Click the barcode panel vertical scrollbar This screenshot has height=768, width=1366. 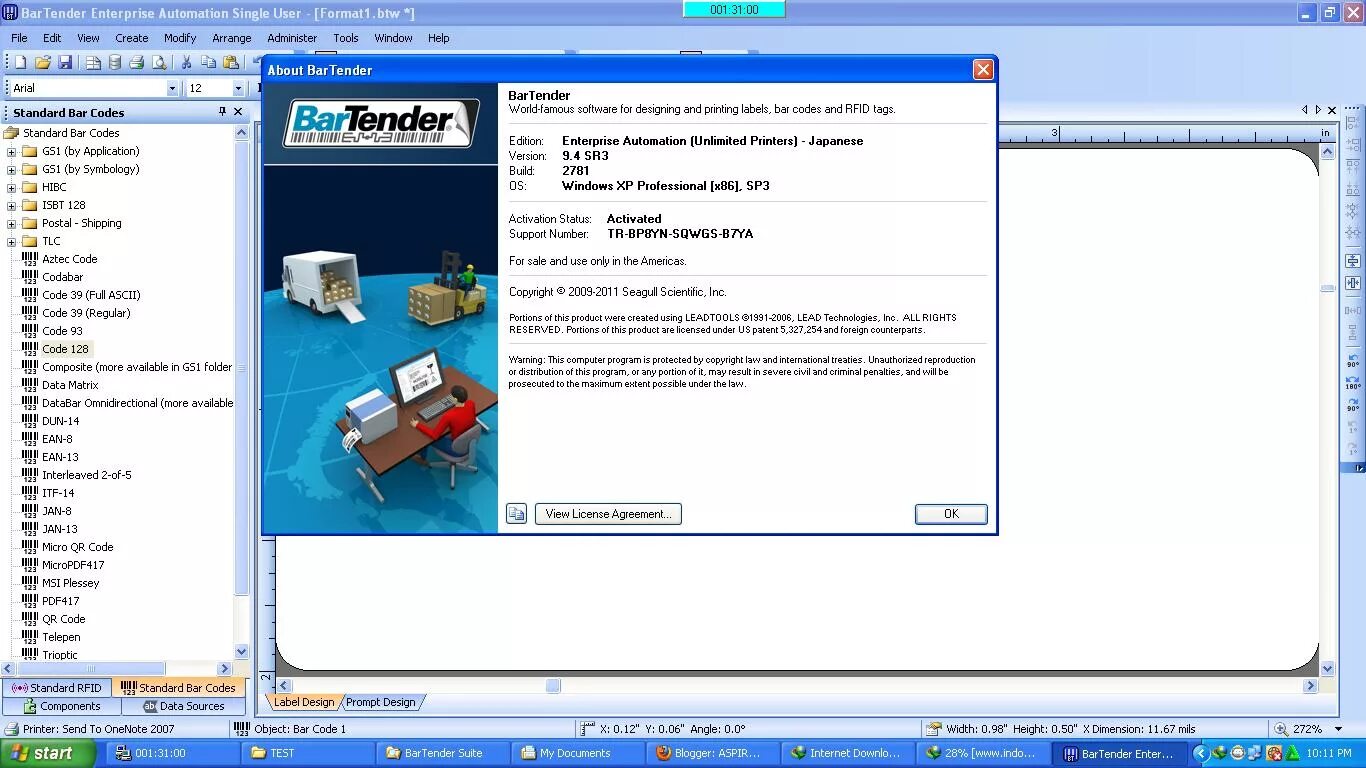(x=241, y=368)
